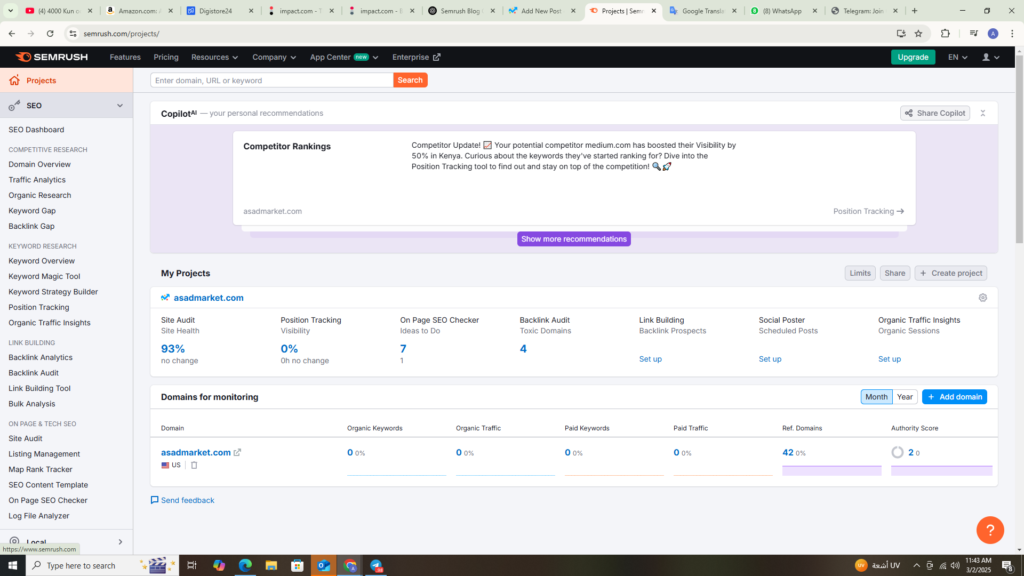This screenshot has height=576, width=1024.
Task: Click the orange help question mark button
Action: tap(990, 530)
